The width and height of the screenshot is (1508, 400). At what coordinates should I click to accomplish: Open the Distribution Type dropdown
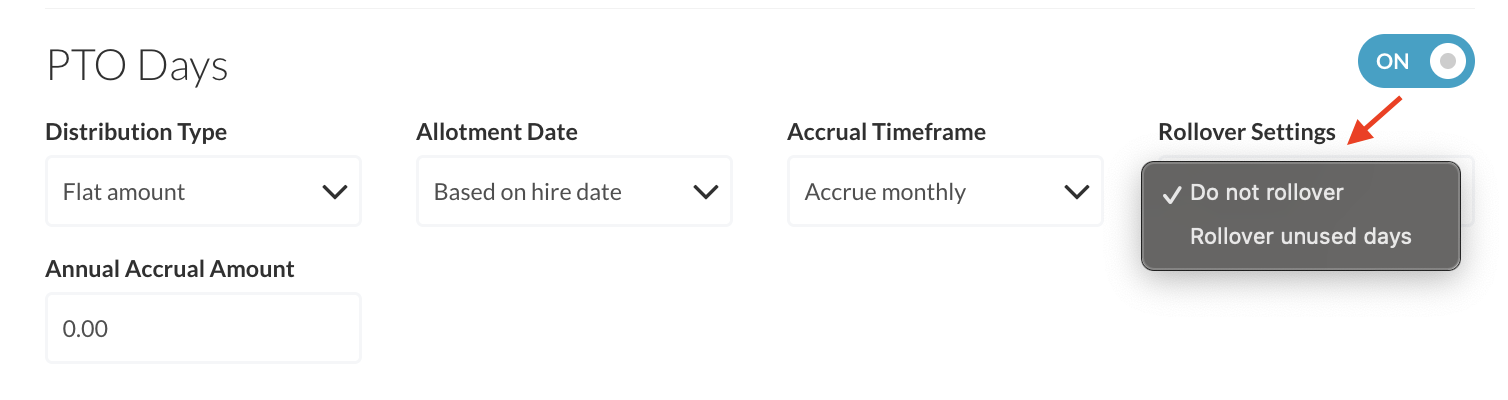[x=203, y=191]
